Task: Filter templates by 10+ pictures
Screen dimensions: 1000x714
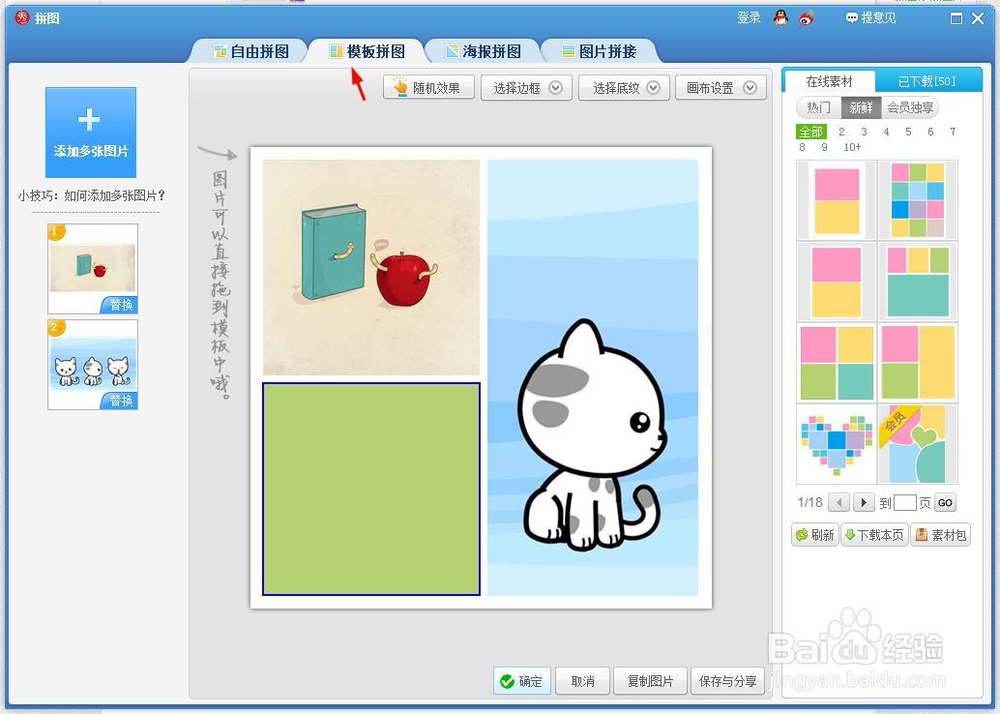Action: 853,147
